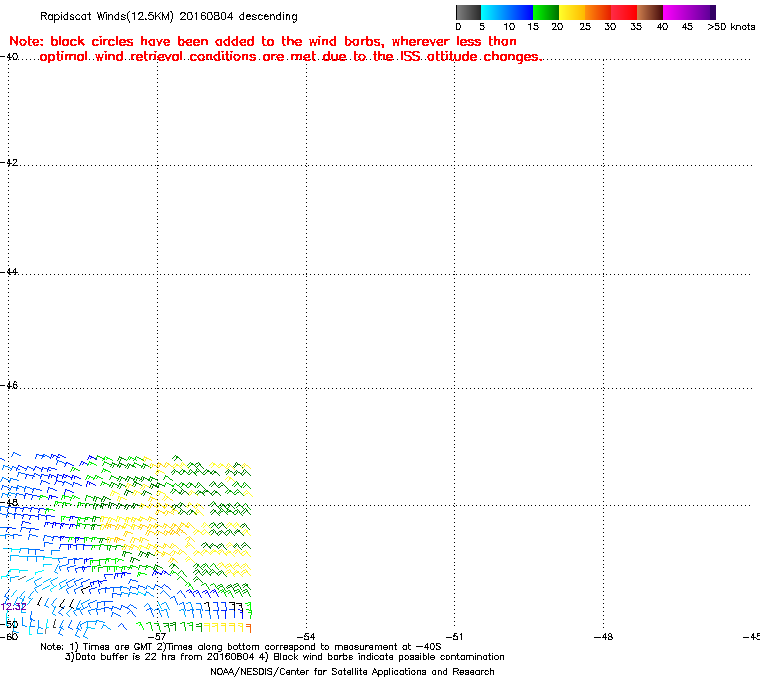Click the title 'Rapidscat Winds(12.5KM) 20160804 descending'
The height and width of the screenshot is (688, 760).
(x=169, y=16)
